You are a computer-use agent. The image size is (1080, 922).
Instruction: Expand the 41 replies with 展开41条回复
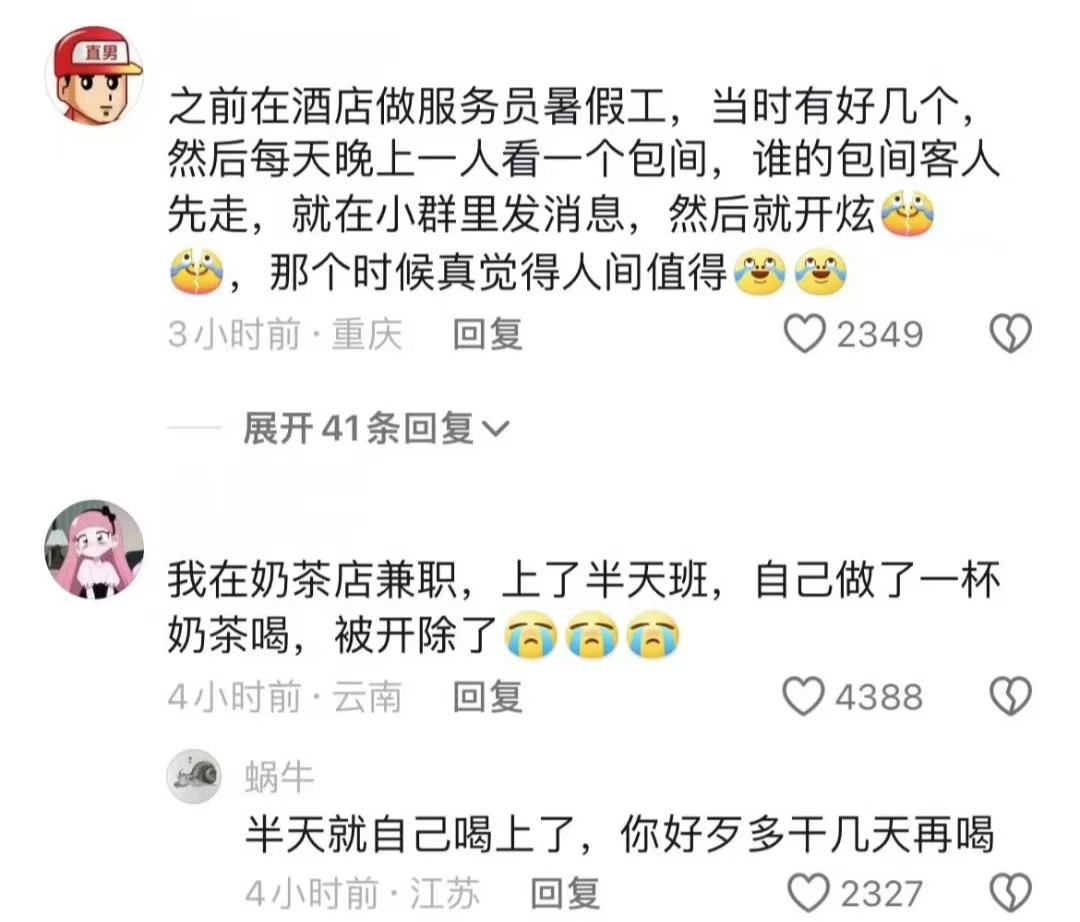[x=358, y=428]
